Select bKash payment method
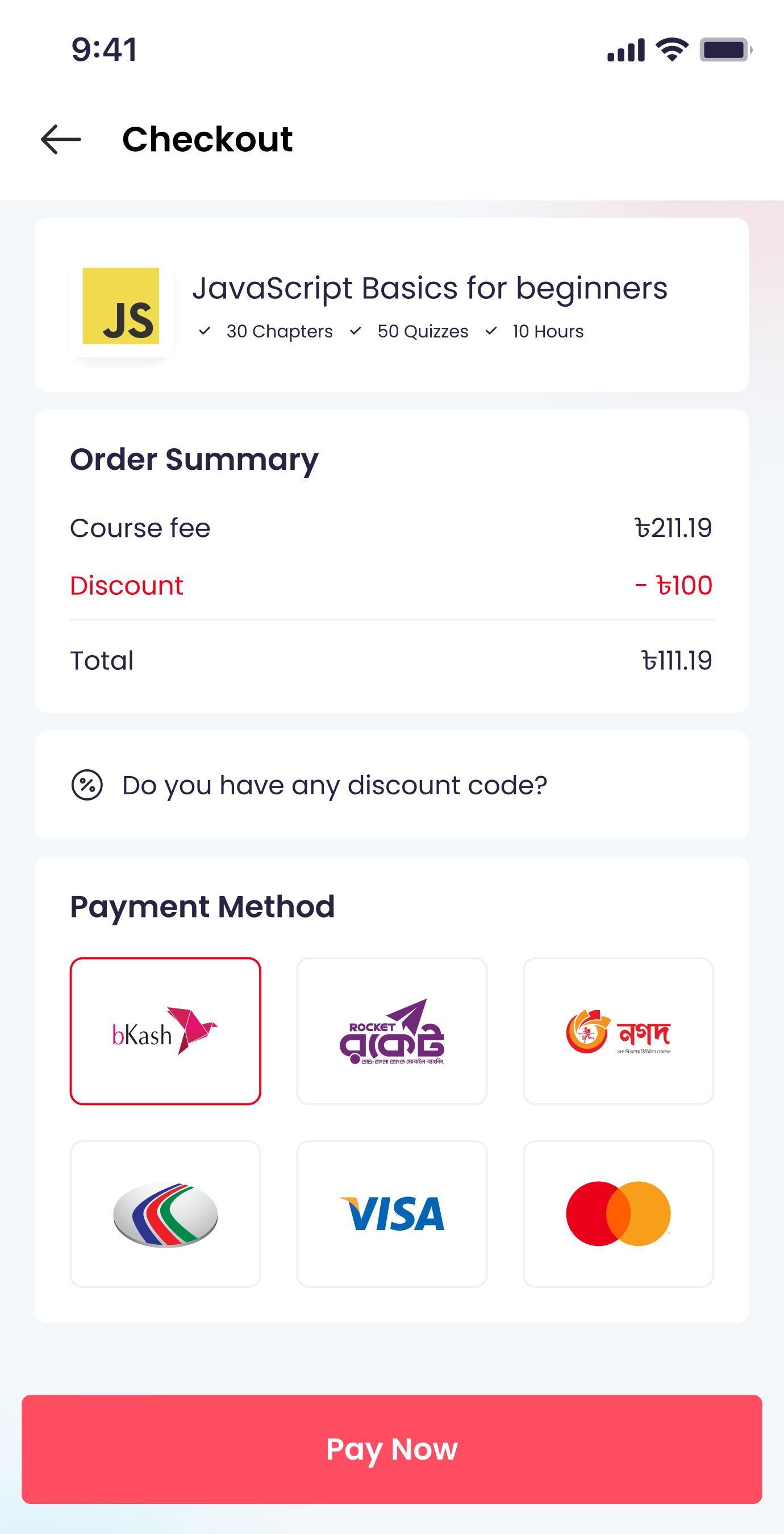This screenshot has height=1534, width=784. click(165, 1031)
